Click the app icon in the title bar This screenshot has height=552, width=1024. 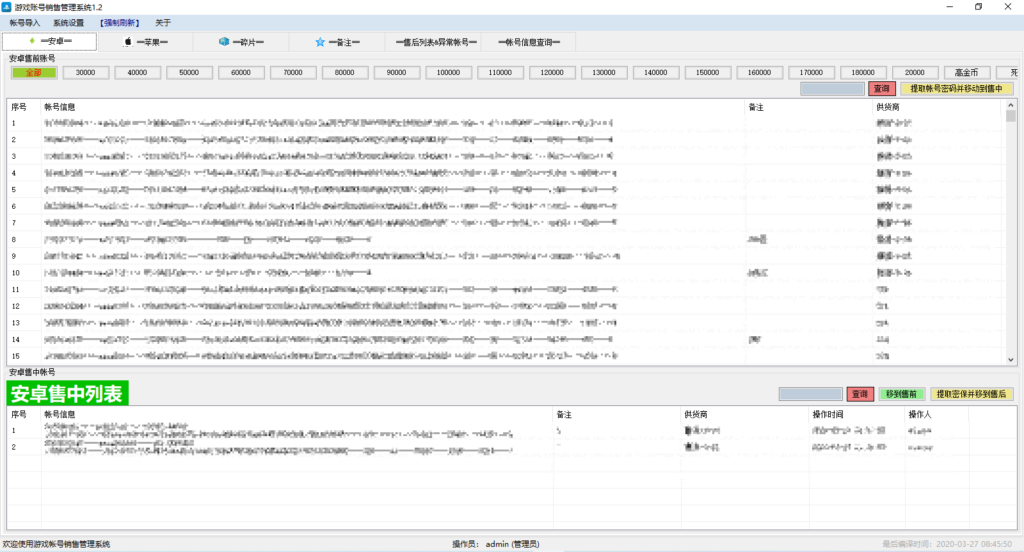(7, 7)
